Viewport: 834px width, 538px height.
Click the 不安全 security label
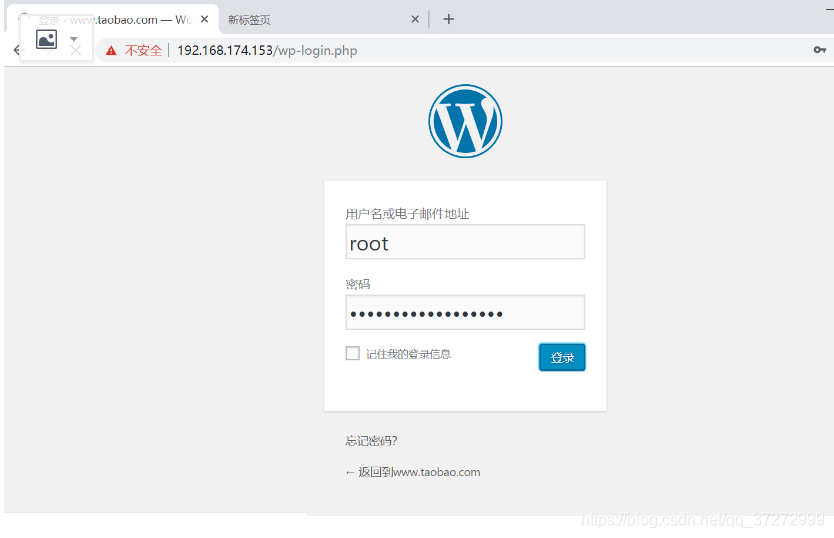click(x=143, y=51)
